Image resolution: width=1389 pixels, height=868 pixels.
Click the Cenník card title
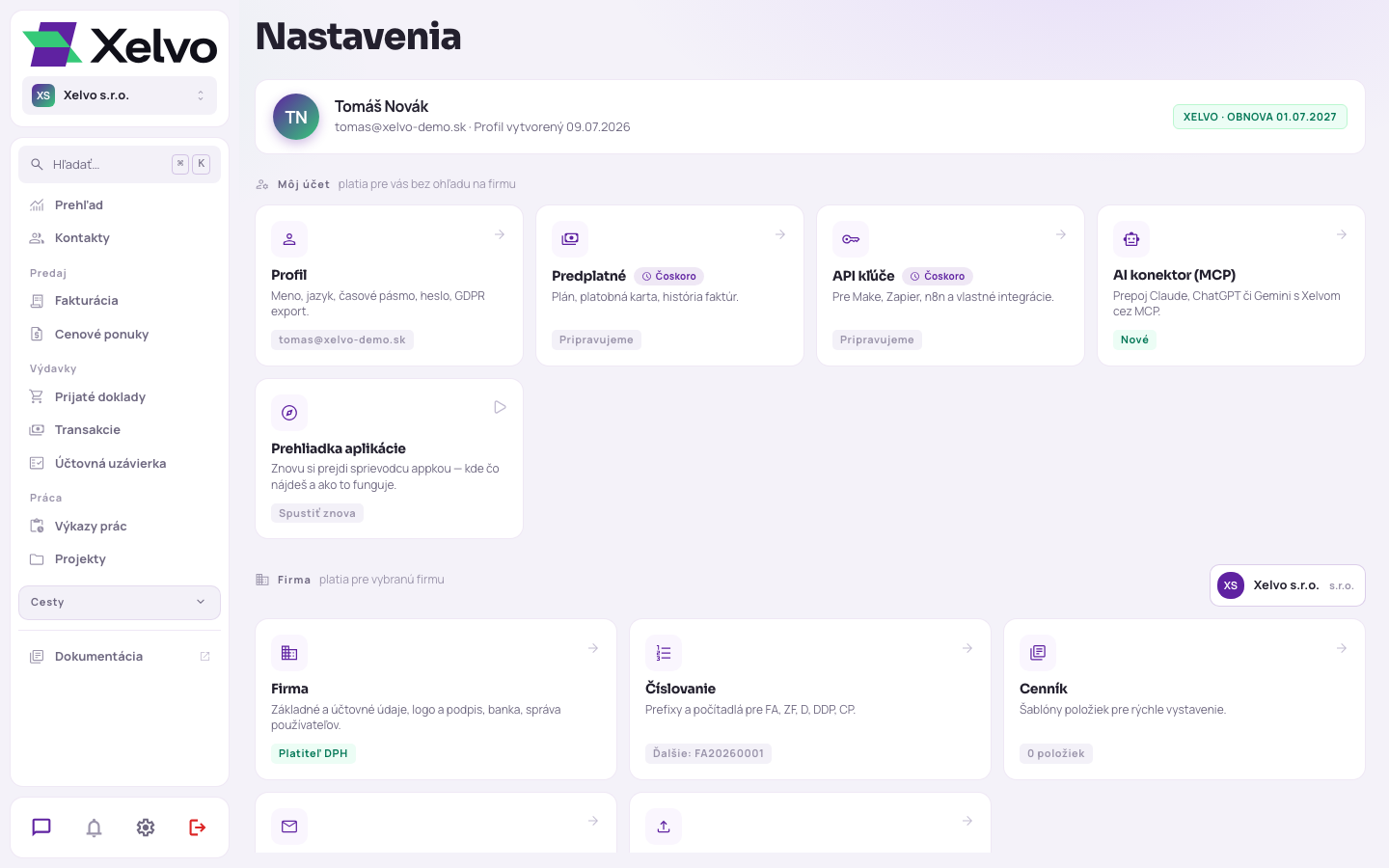[x=1044, y=689]
